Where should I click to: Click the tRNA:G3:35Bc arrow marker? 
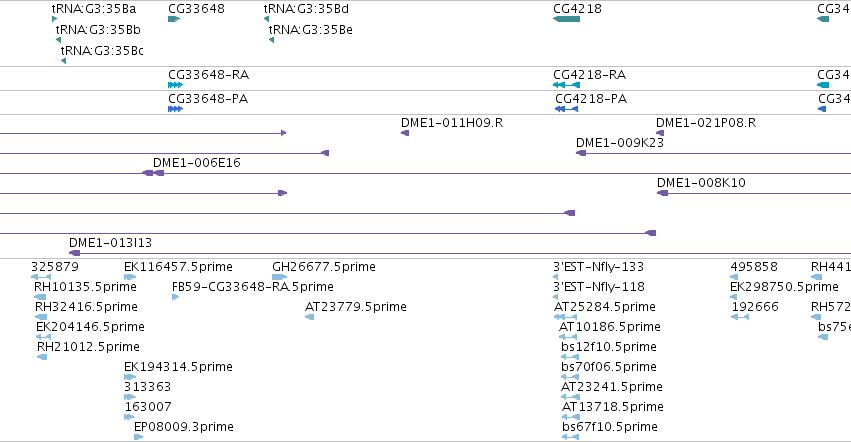point(63,61)
